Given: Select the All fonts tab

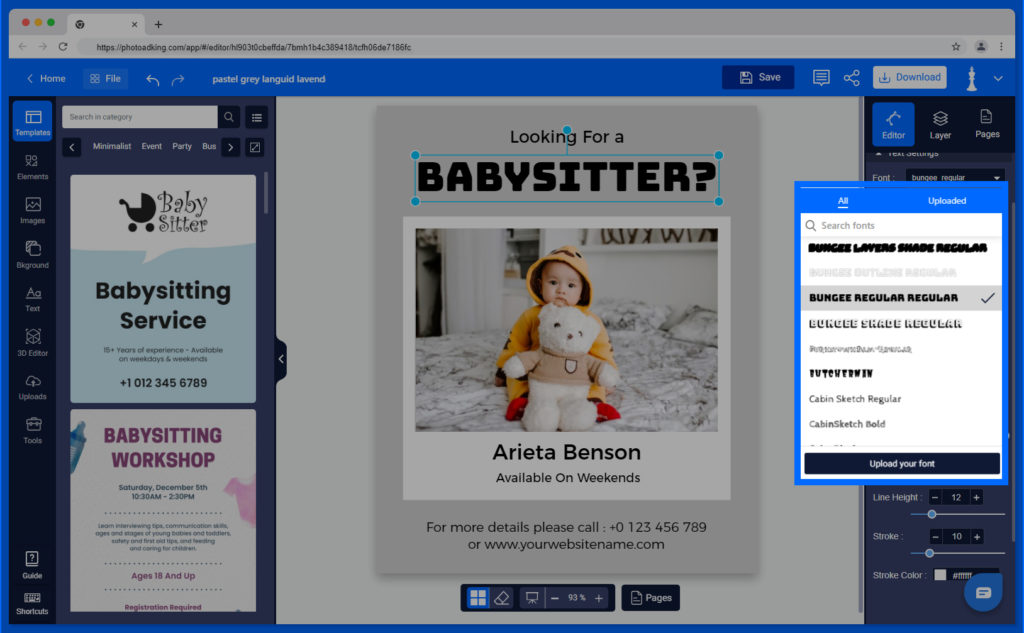Looking at the screenshot, I should (x=843, y=201).
